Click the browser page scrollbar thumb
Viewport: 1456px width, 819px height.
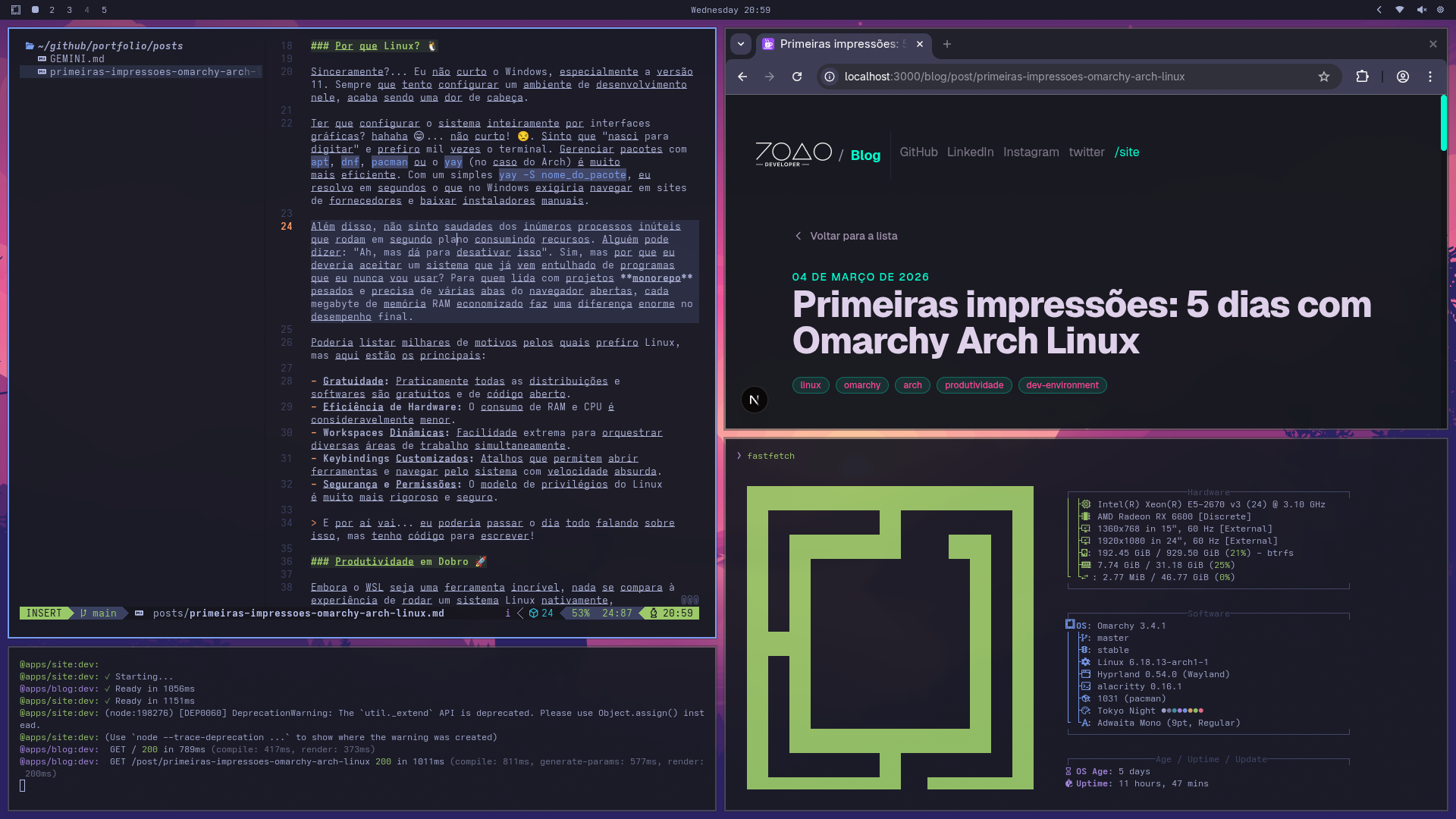[x=1443, y=124]
